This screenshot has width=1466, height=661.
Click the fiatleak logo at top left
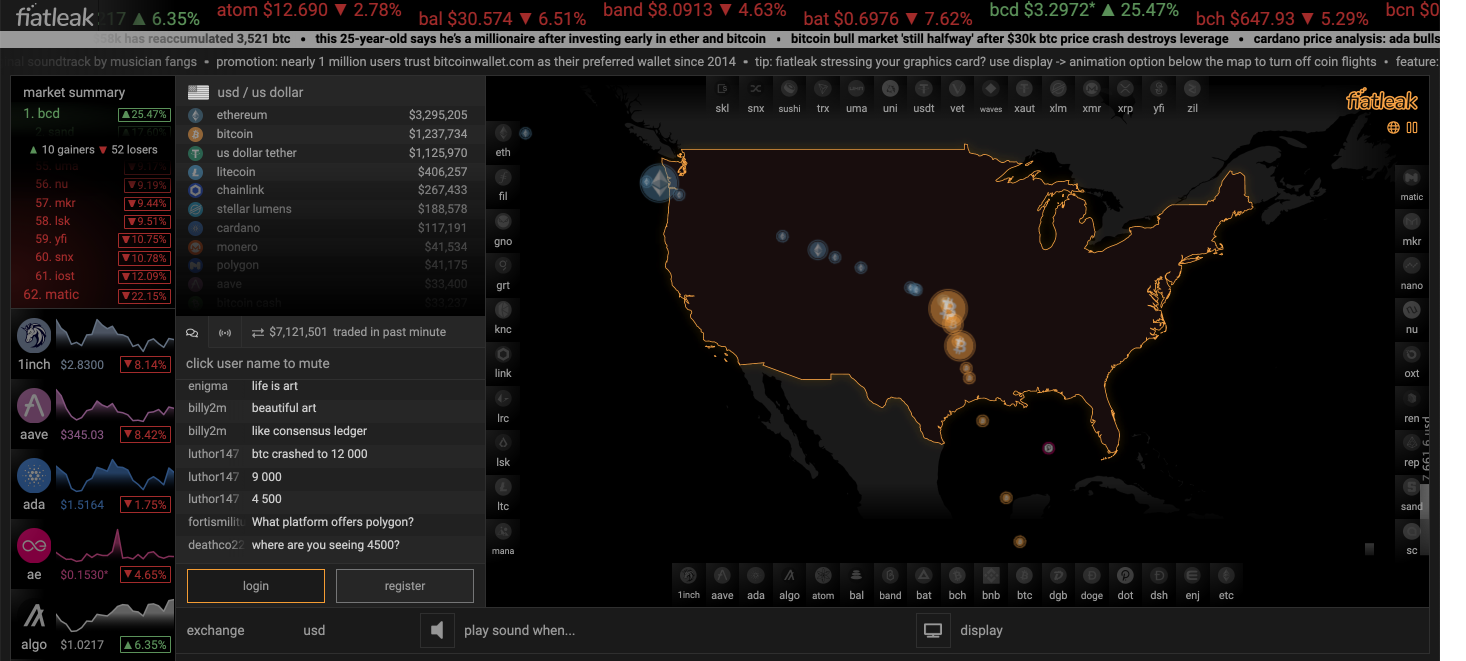[x=54, y=16]
